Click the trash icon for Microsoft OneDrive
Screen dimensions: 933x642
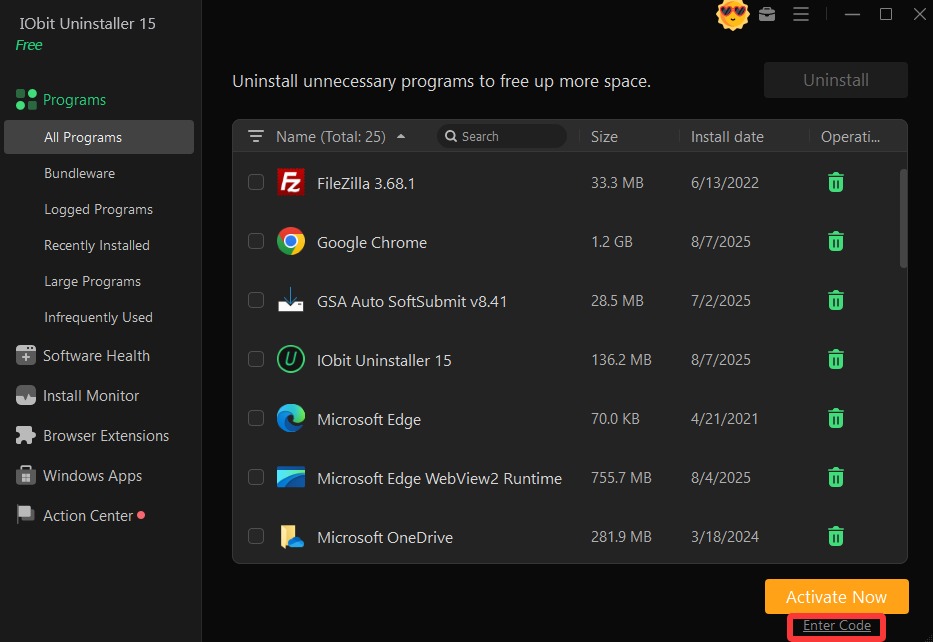(836, 536)
